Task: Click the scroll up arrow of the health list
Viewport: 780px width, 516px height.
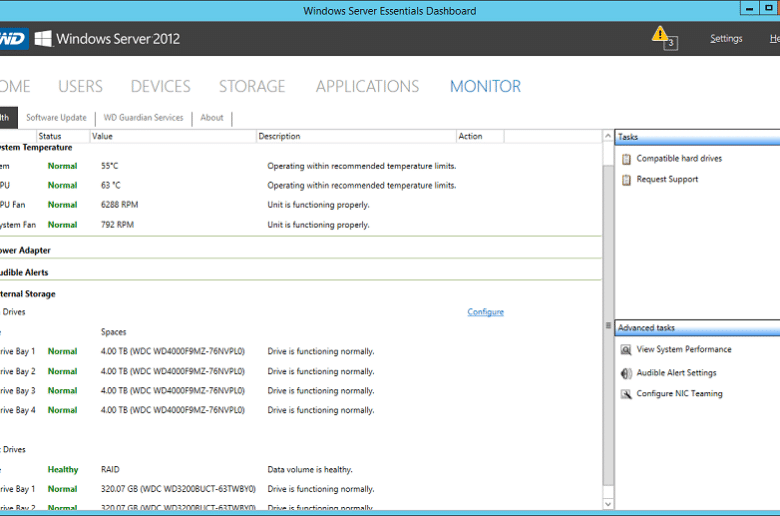Action: click(x=608, y=136)
